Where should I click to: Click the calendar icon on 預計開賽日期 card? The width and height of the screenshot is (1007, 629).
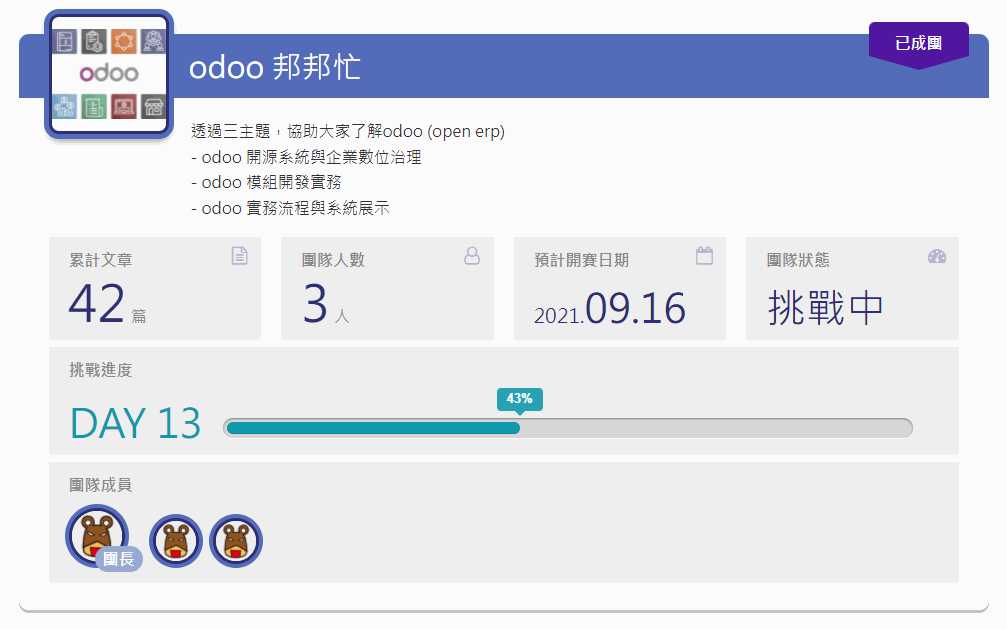tap(704, 256)
